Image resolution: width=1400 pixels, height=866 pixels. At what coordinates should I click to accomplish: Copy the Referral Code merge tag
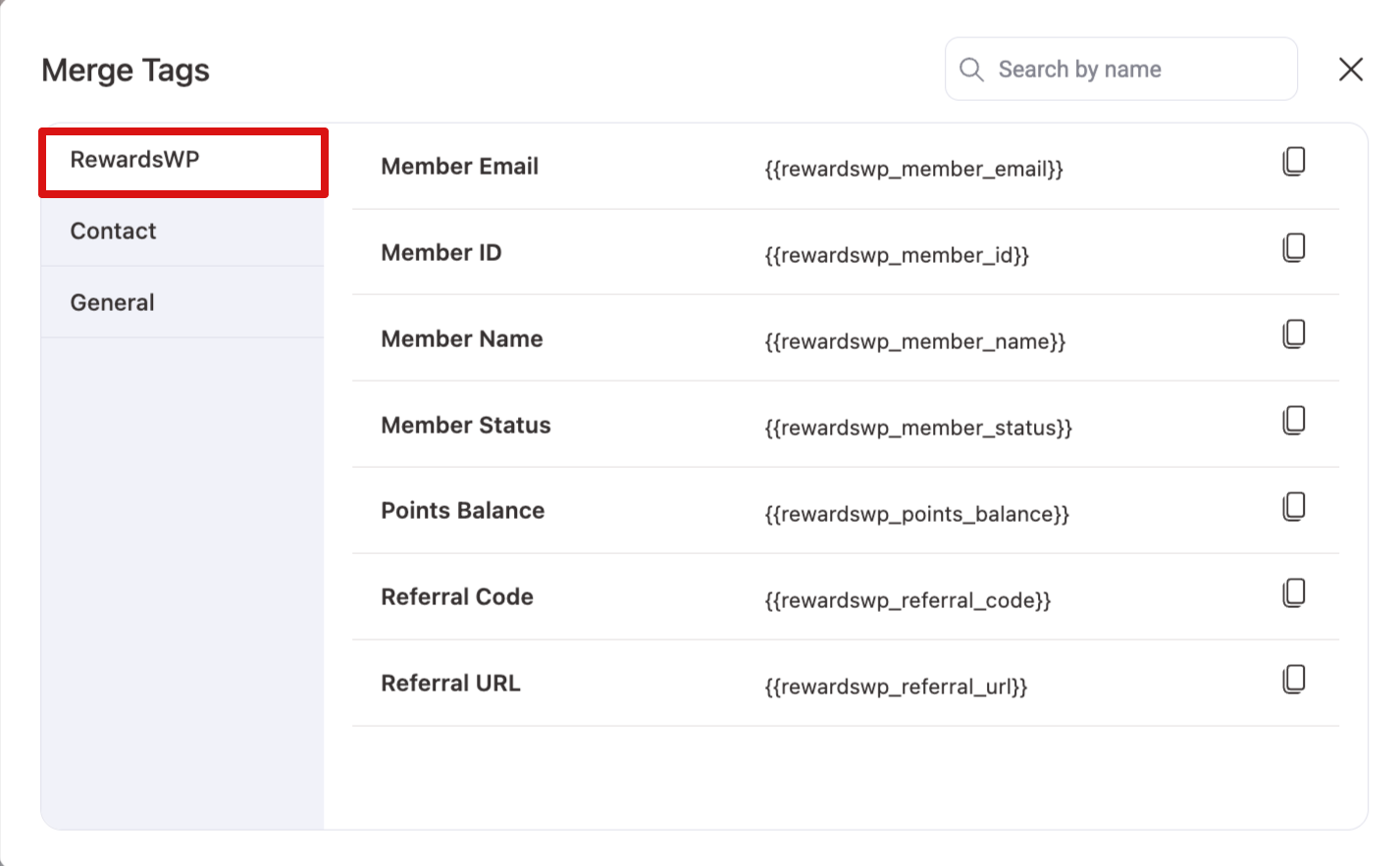coord(1294,592)
